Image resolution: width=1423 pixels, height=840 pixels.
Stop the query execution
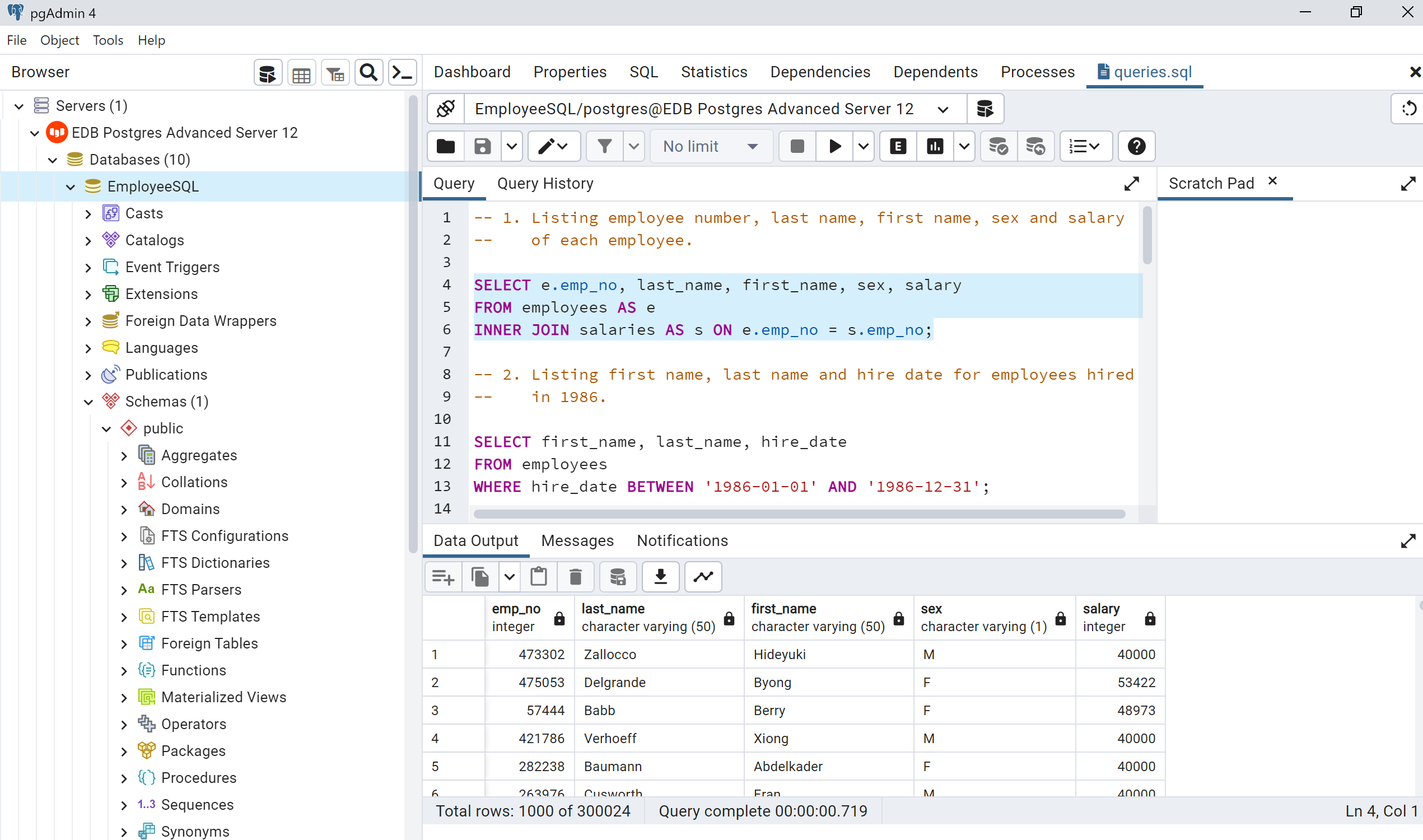(796, 146)
